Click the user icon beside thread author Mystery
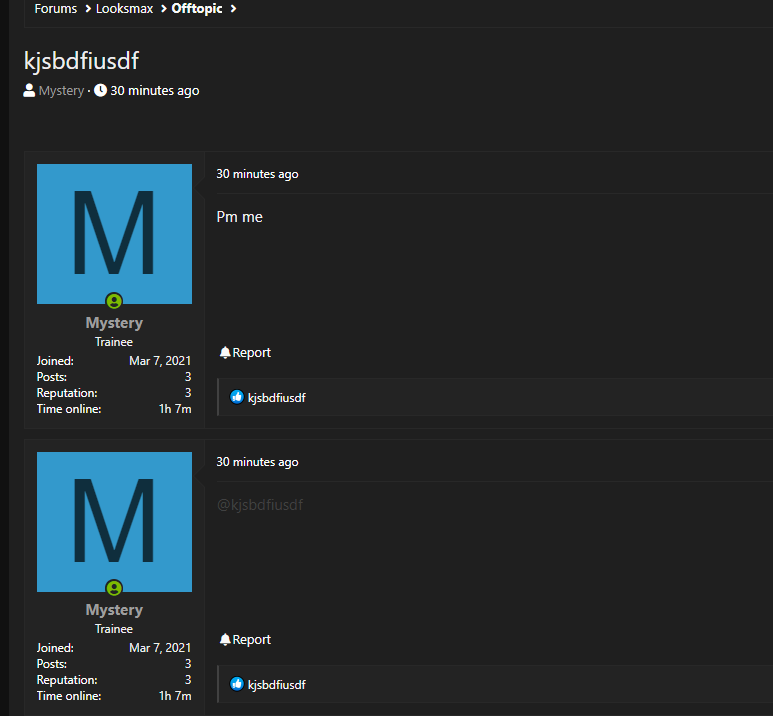The image size is (773, 716). click(x=29, y=91)
